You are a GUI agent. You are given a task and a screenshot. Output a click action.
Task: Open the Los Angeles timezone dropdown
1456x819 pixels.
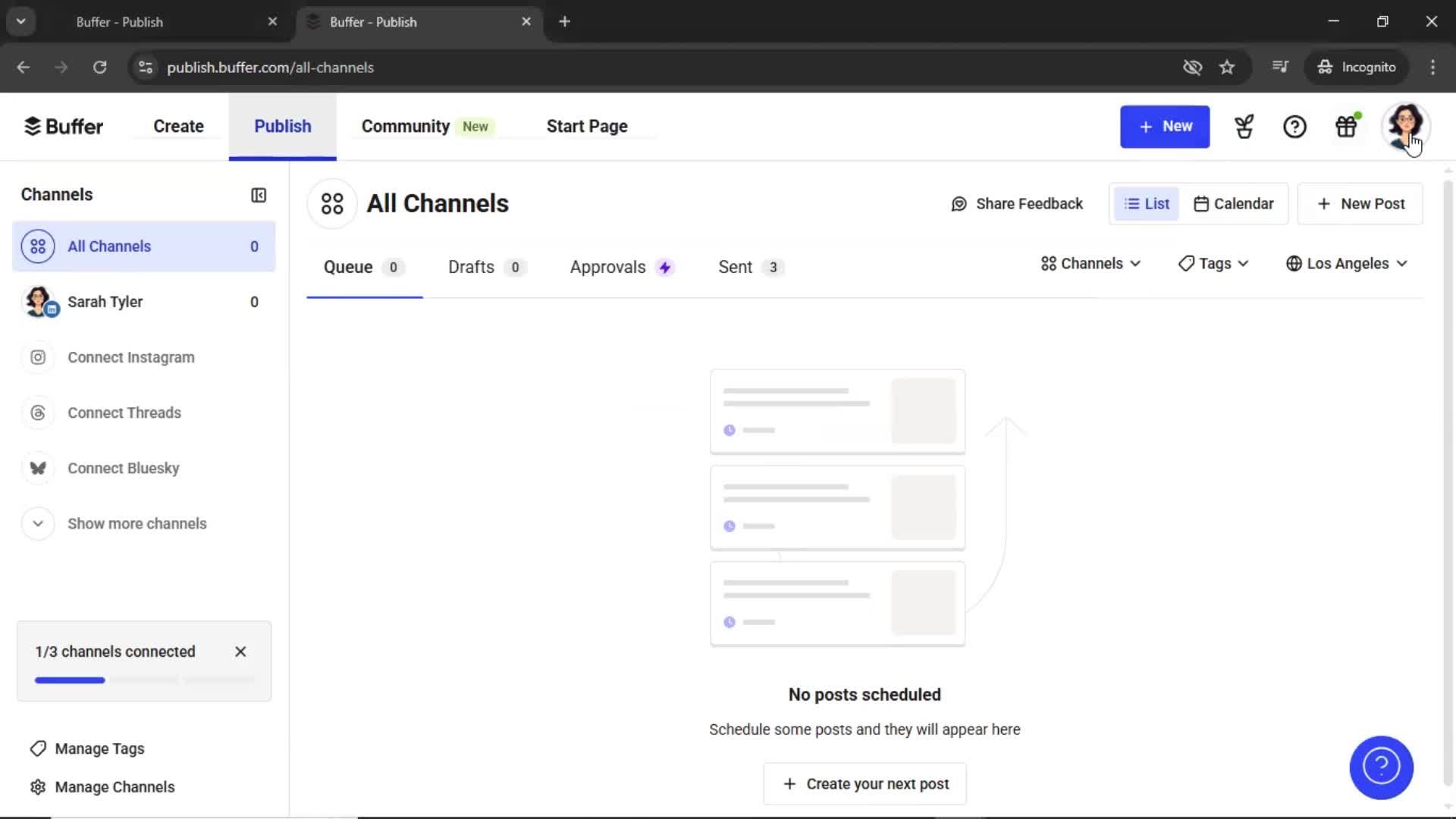1347,263
